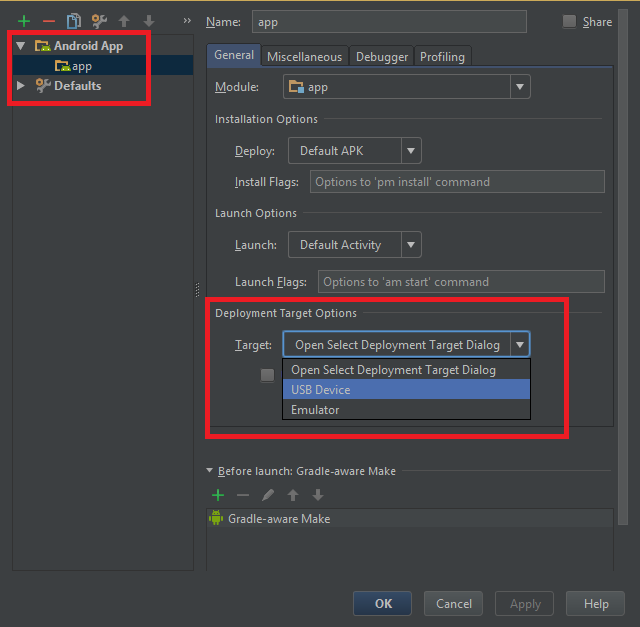640x627 pixels.
Task: Toggle the Share checkbox
Action: [569, 21]
